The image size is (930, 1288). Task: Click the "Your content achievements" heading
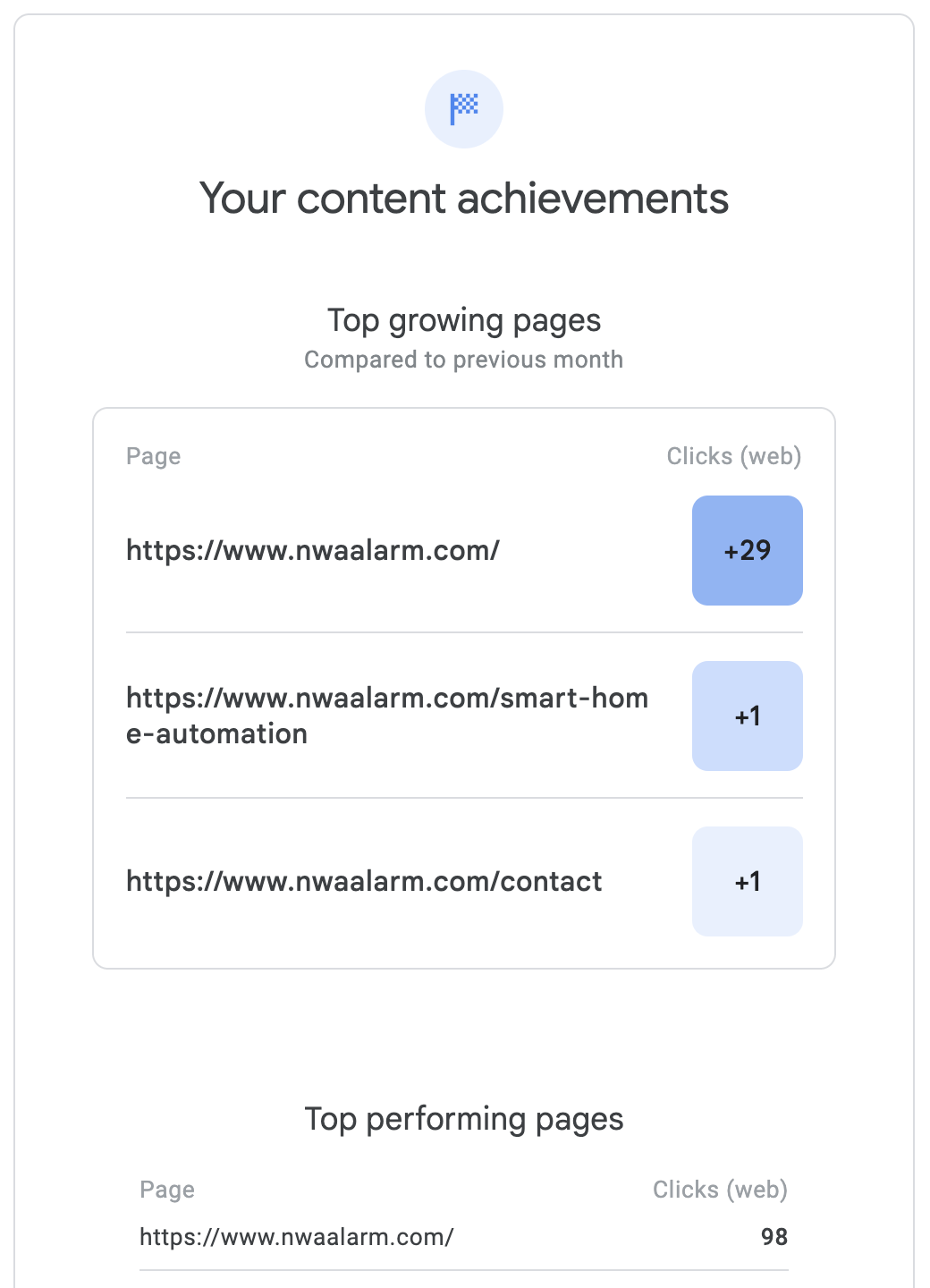coord(464,199)
